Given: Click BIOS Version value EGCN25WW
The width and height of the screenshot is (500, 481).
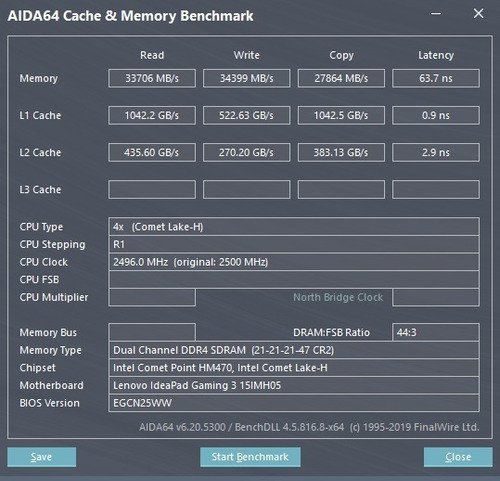Looking at the screenshot, I should tap(294, 403).
